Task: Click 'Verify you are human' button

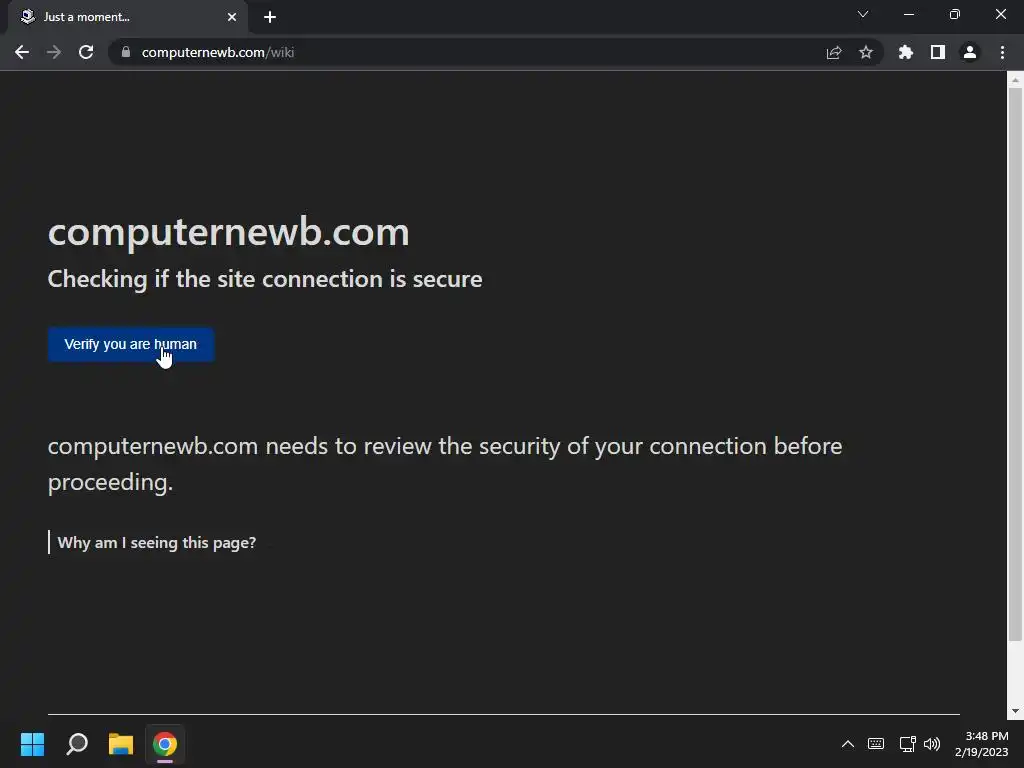Action: (131, 344)
